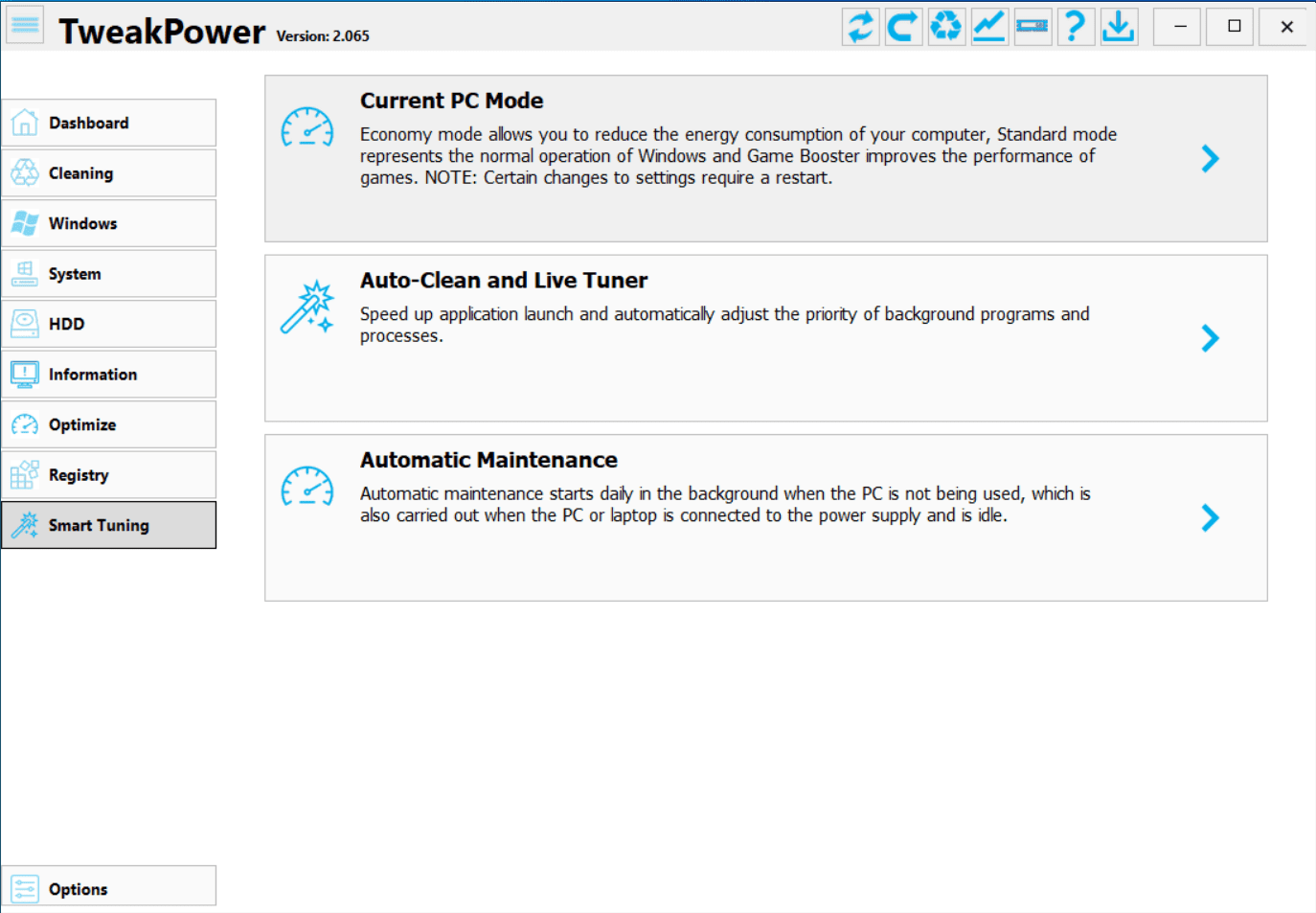Image resolution: width=1316 pixels, height=913 pixels.
Task: Open the hamburger menu beside the TweakPower title
Action: click(x=26, y=26)
